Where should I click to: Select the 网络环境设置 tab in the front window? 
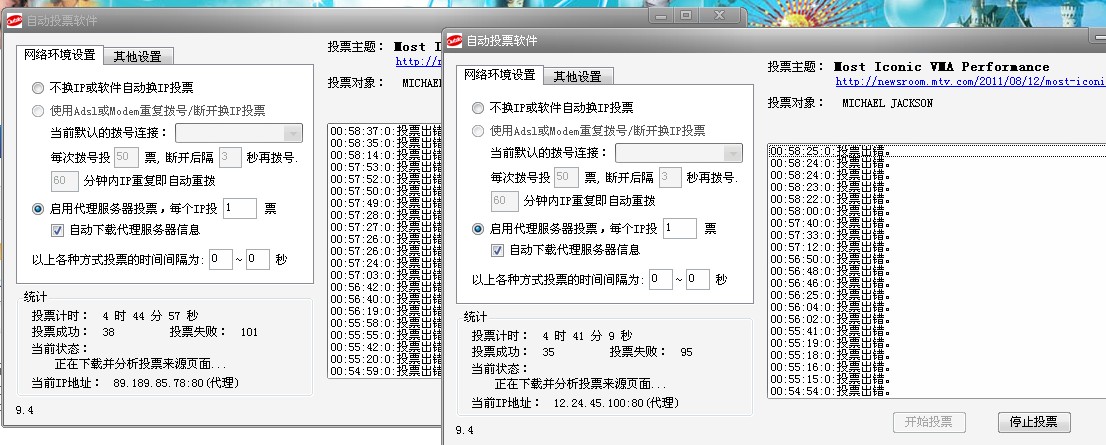coord(498,75)
